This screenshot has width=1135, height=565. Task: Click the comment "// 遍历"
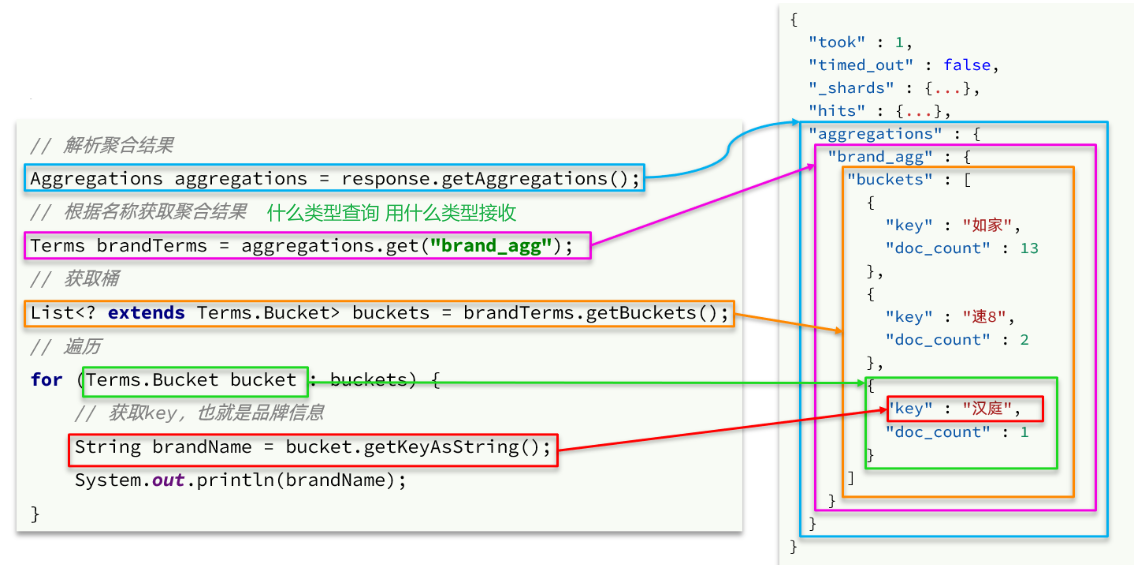[65, 347]
